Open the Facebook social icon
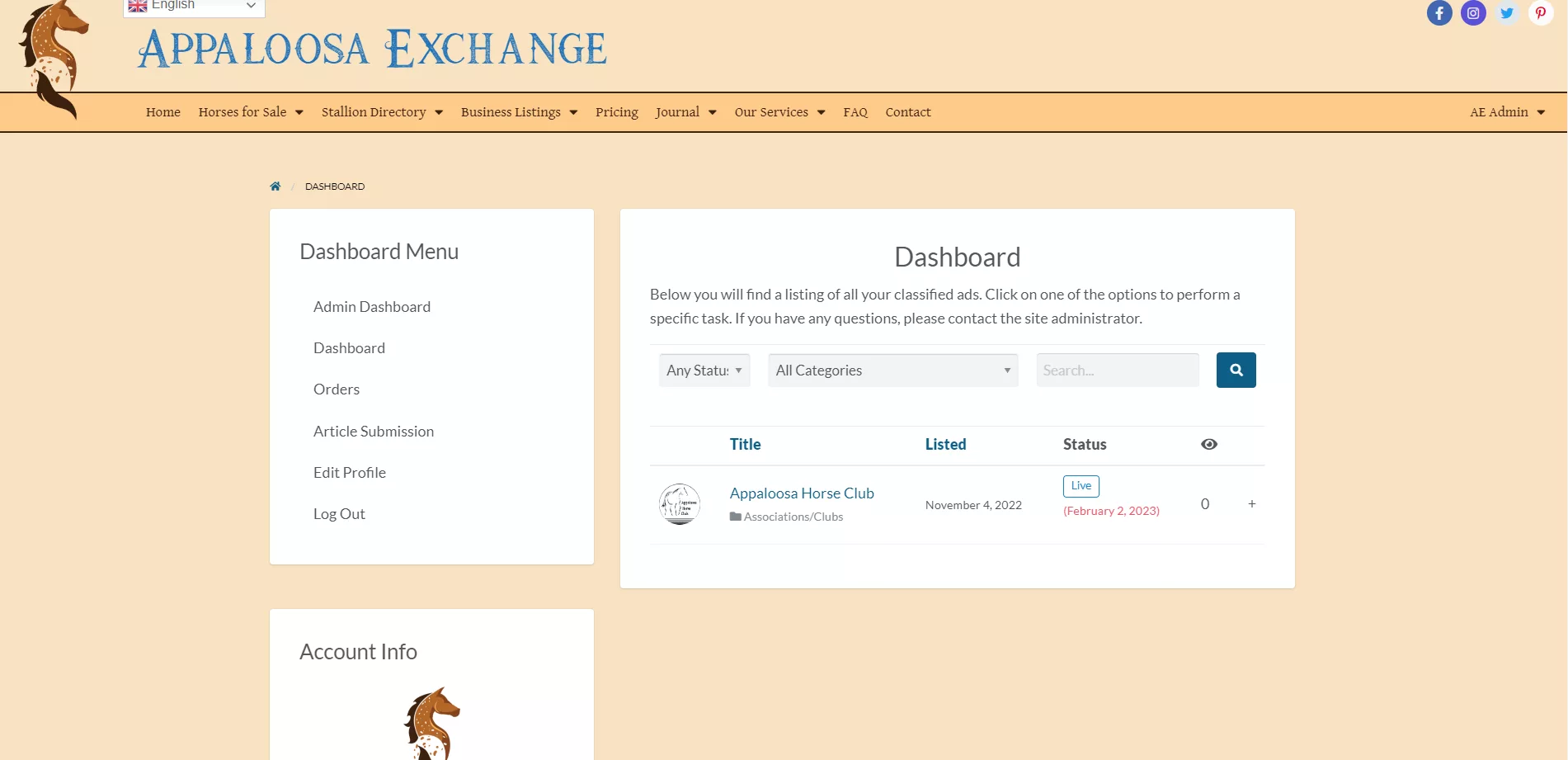Viewport: 1568px width, 760px height. coord(1439,13)
